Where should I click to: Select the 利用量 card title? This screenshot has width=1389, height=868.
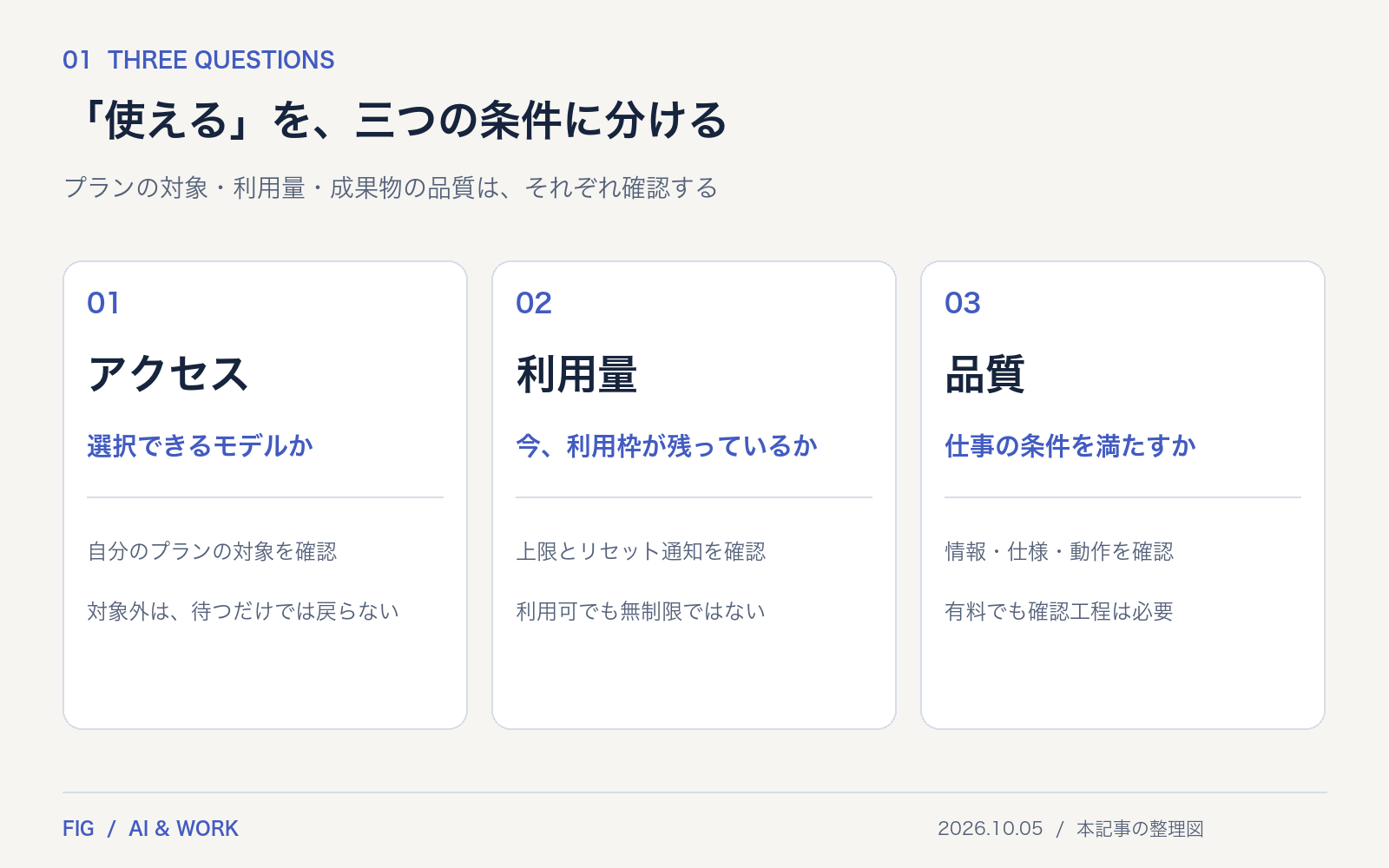pyautogui.click(x=576, y=374)
